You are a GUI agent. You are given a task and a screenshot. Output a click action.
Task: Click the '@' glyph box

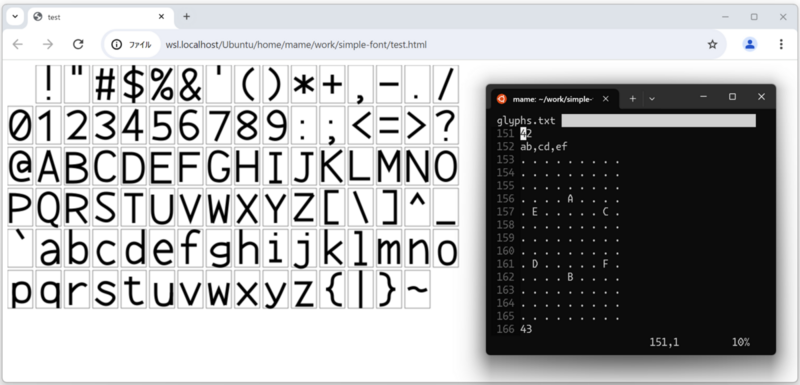pyautogui.click(x=20, y=166)
